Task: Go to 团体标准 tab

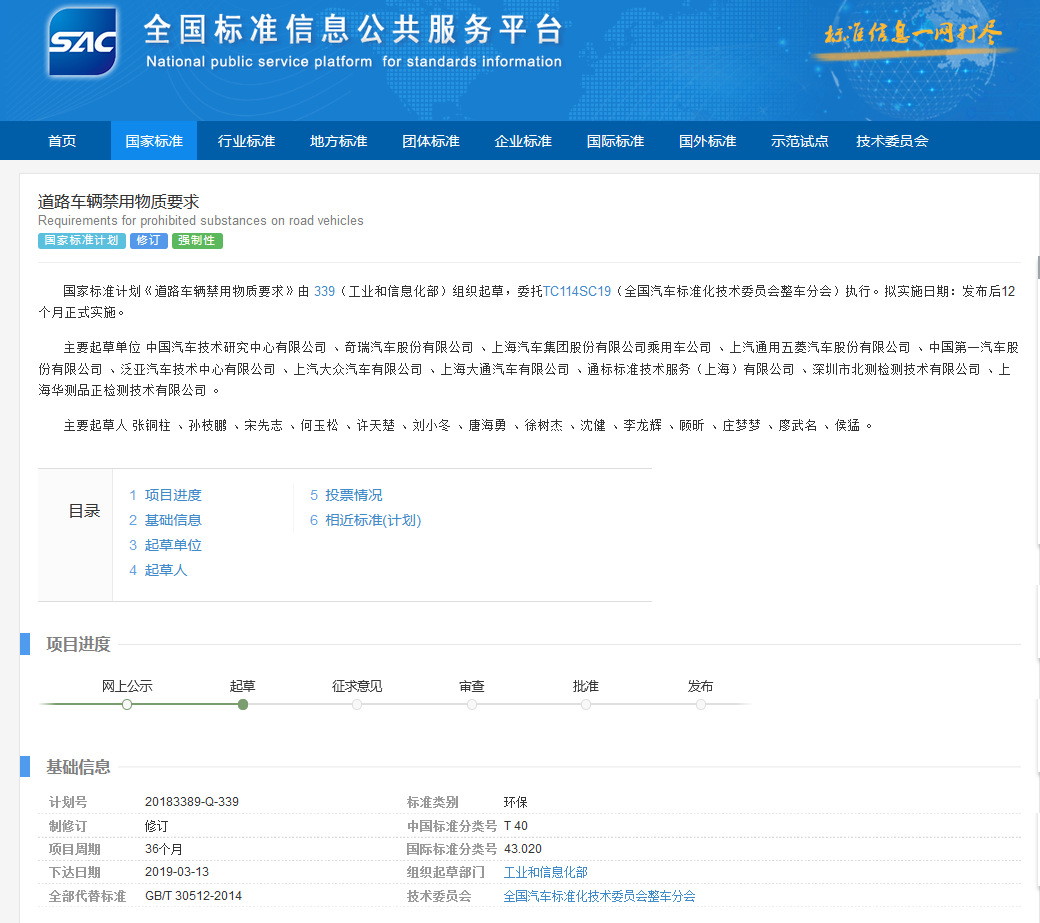Action: (430, 141)
